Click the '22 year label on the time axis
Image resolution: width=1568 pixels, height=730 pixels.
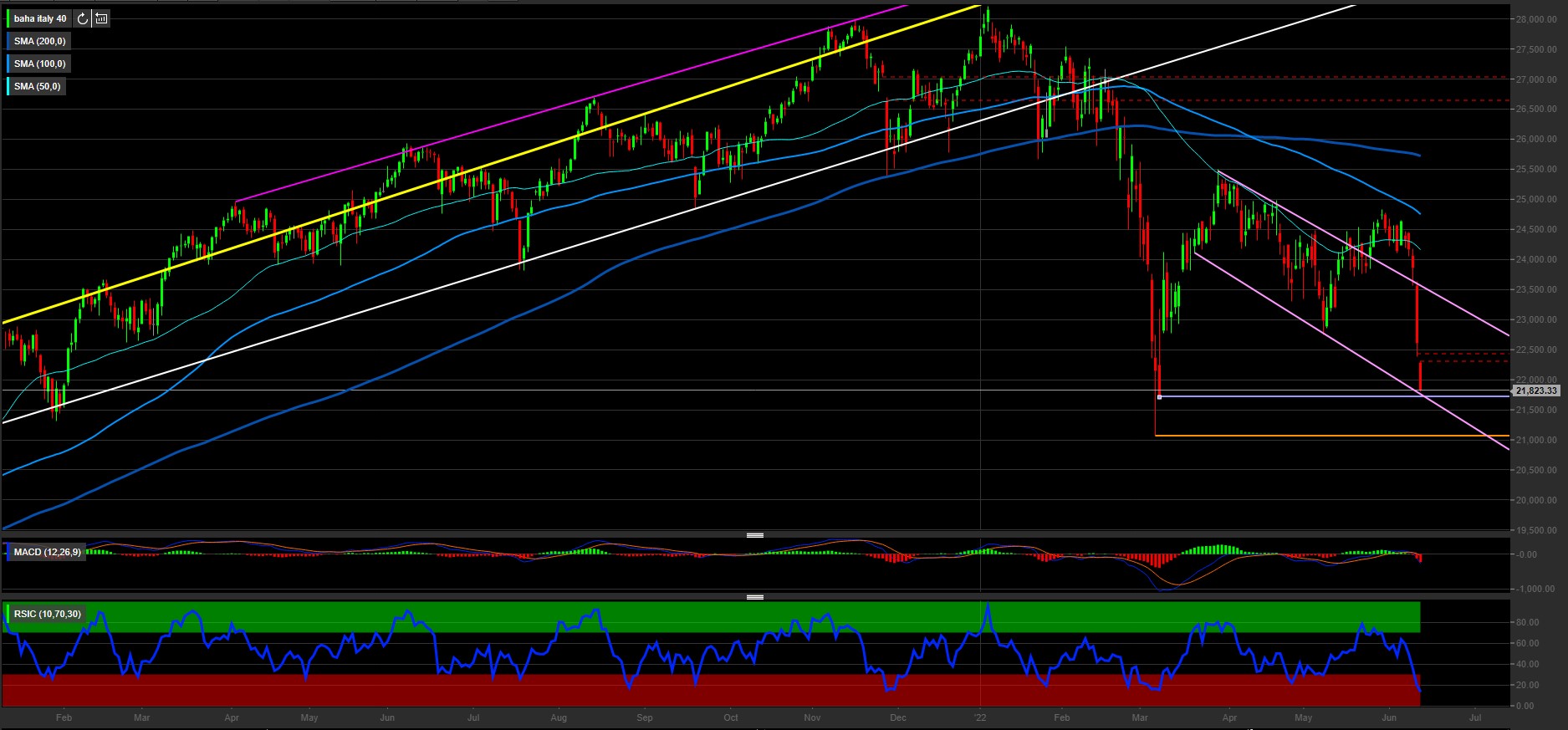click(980, 717)
